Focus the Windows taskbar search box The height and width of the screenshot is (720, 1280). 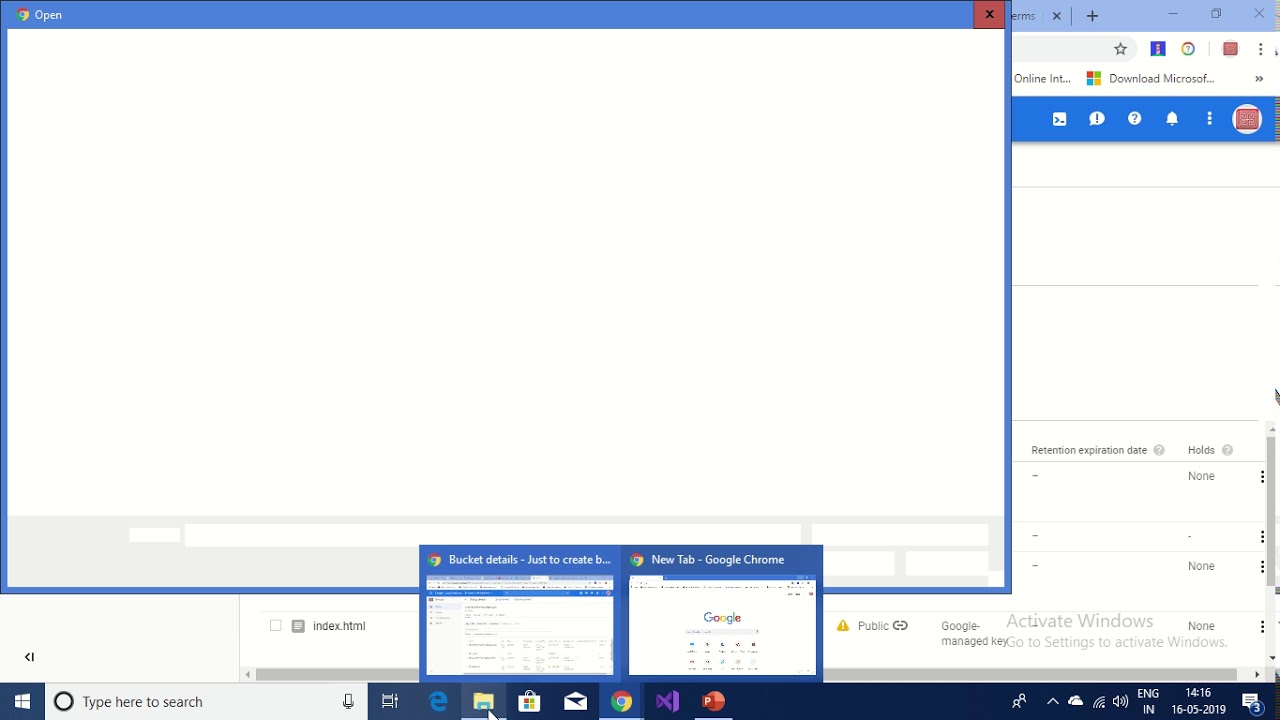click(205, 702)
